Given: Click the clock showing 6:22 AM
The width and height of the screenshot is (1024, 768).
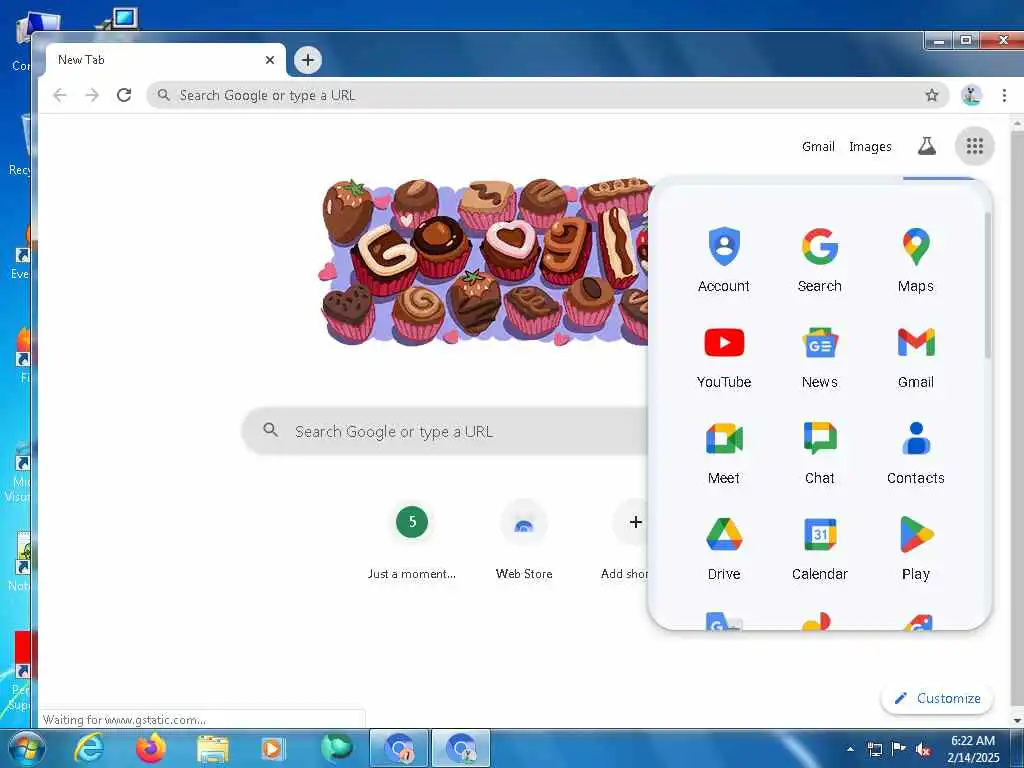Looking at the screenshot, I should (973, 749).
